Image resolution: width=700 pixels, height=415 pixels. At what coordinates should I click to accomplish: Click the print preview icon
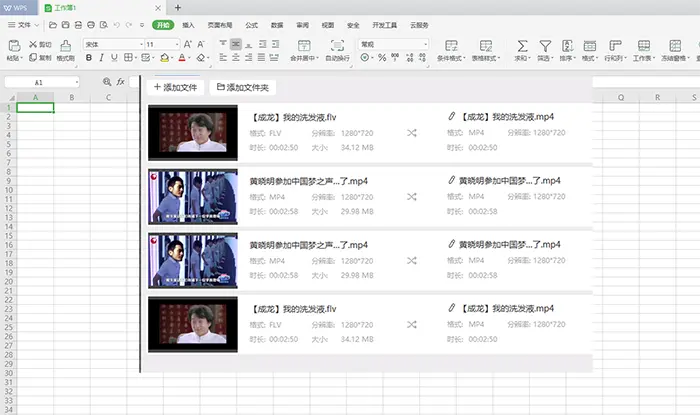point(104,25)
